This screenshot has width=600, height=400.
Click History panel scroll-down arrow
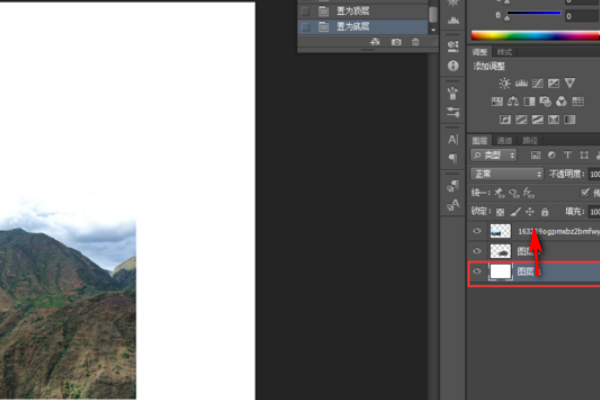coord(433,30)
